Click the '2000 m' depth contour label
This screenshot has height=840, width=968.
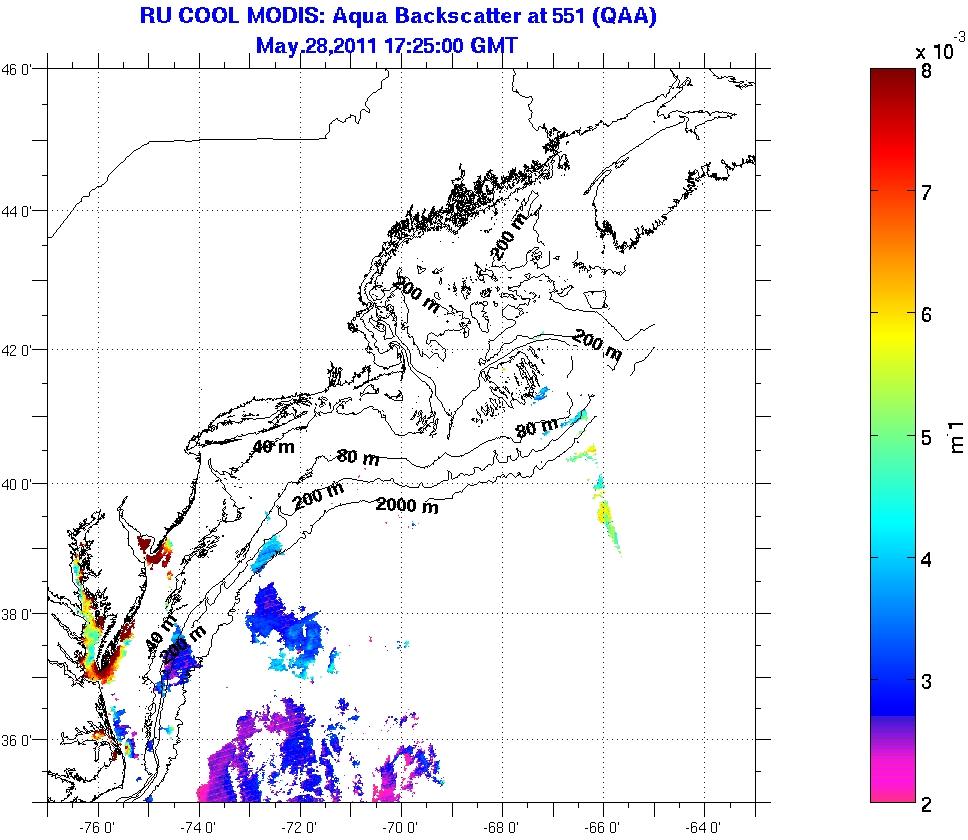click(x=407, y=505)
